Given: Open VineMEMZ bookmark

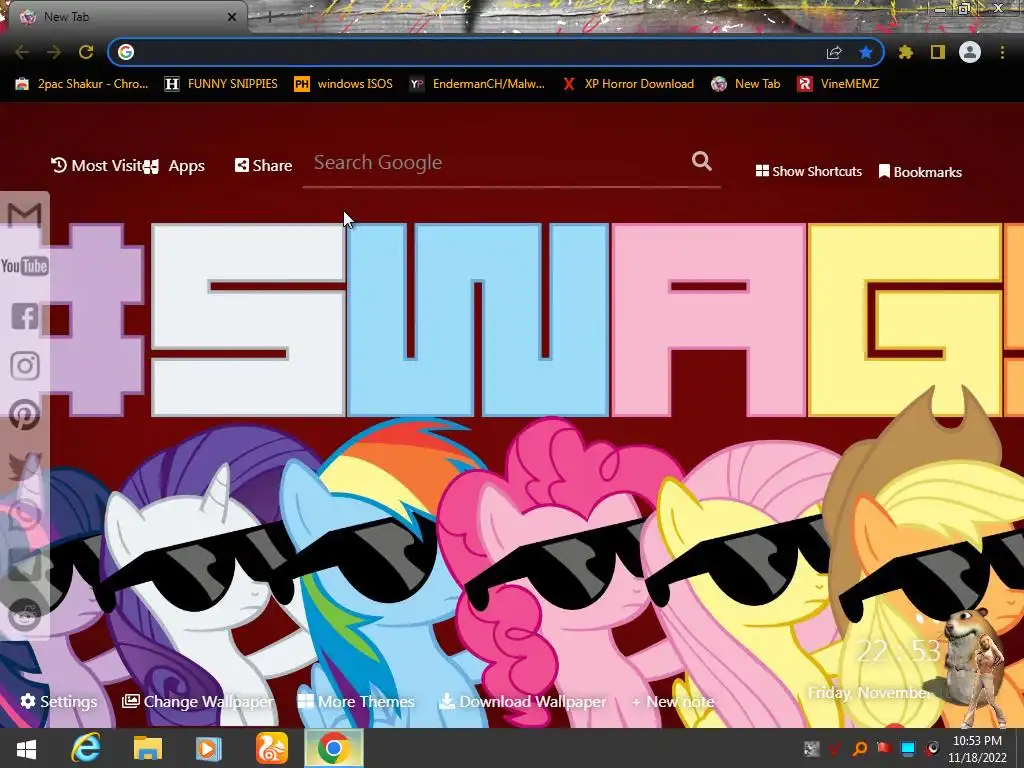Looking at the screenshot, I should coord(839,84).
